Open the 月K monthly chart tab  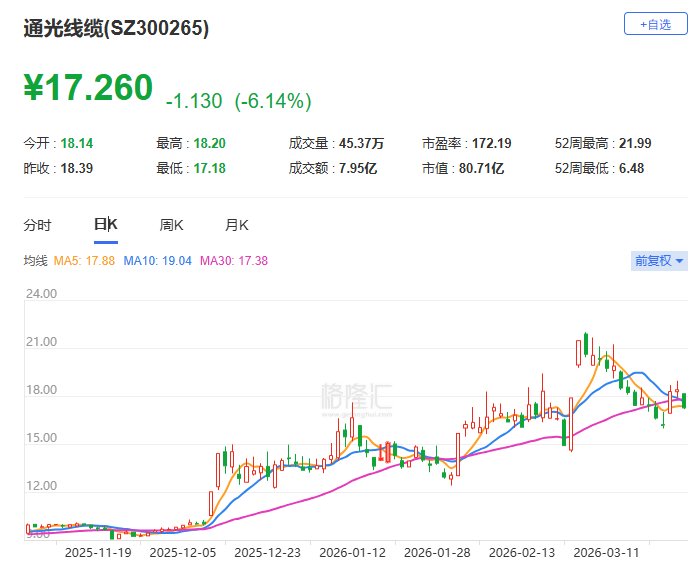(237, 225)
